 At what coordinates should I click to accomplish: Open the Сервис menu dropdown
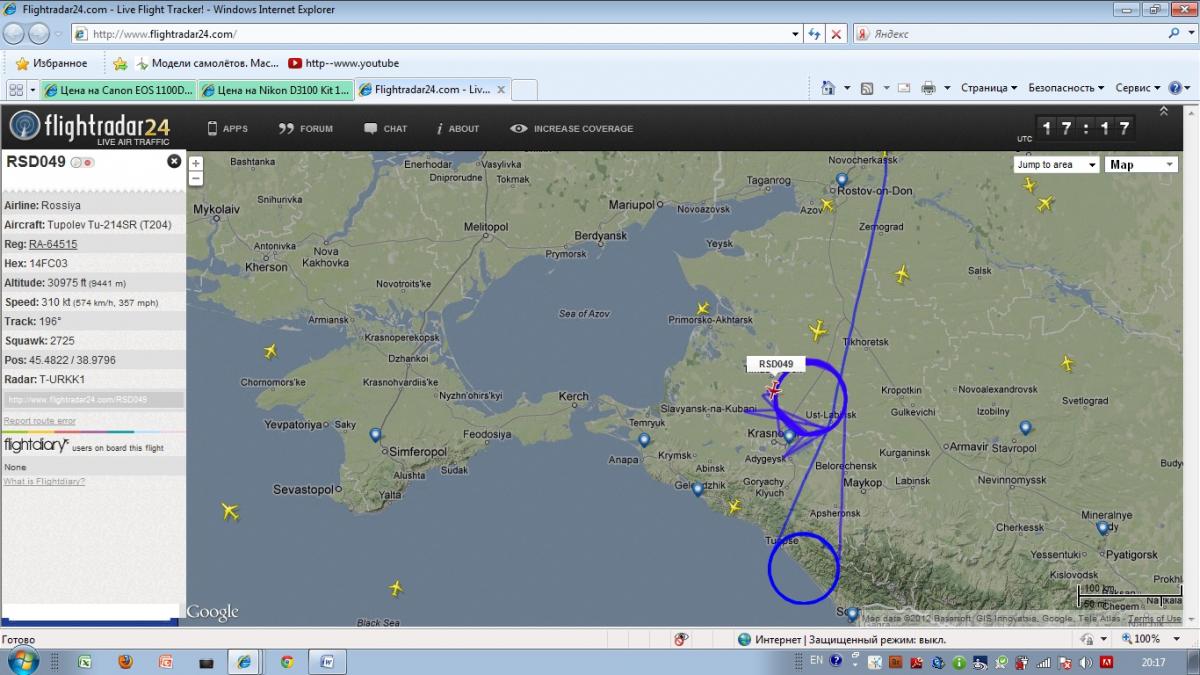[x=1138, y=88]
